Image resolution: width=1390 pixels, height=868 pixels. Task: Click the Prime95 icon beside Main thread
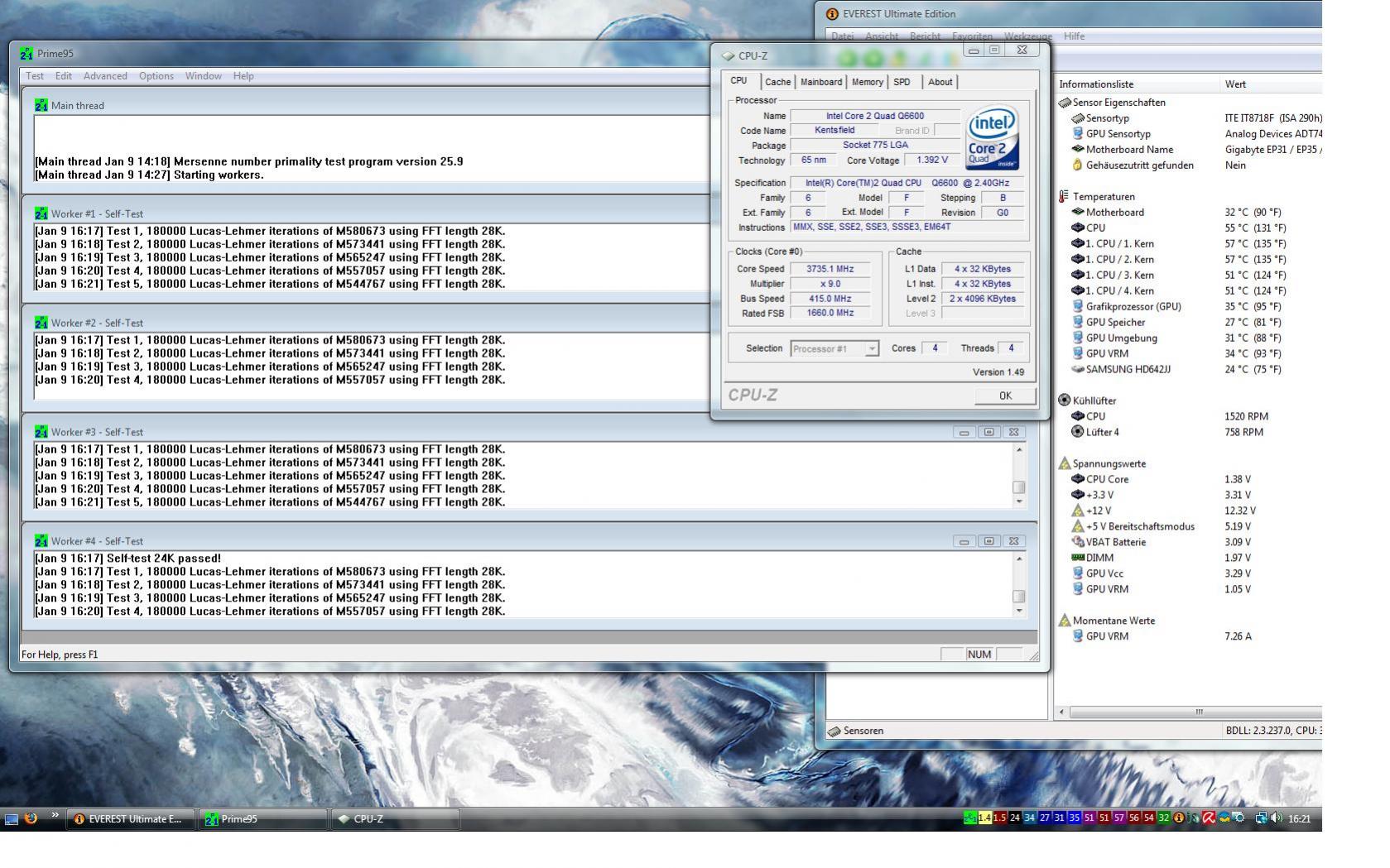tap(41, 105)
